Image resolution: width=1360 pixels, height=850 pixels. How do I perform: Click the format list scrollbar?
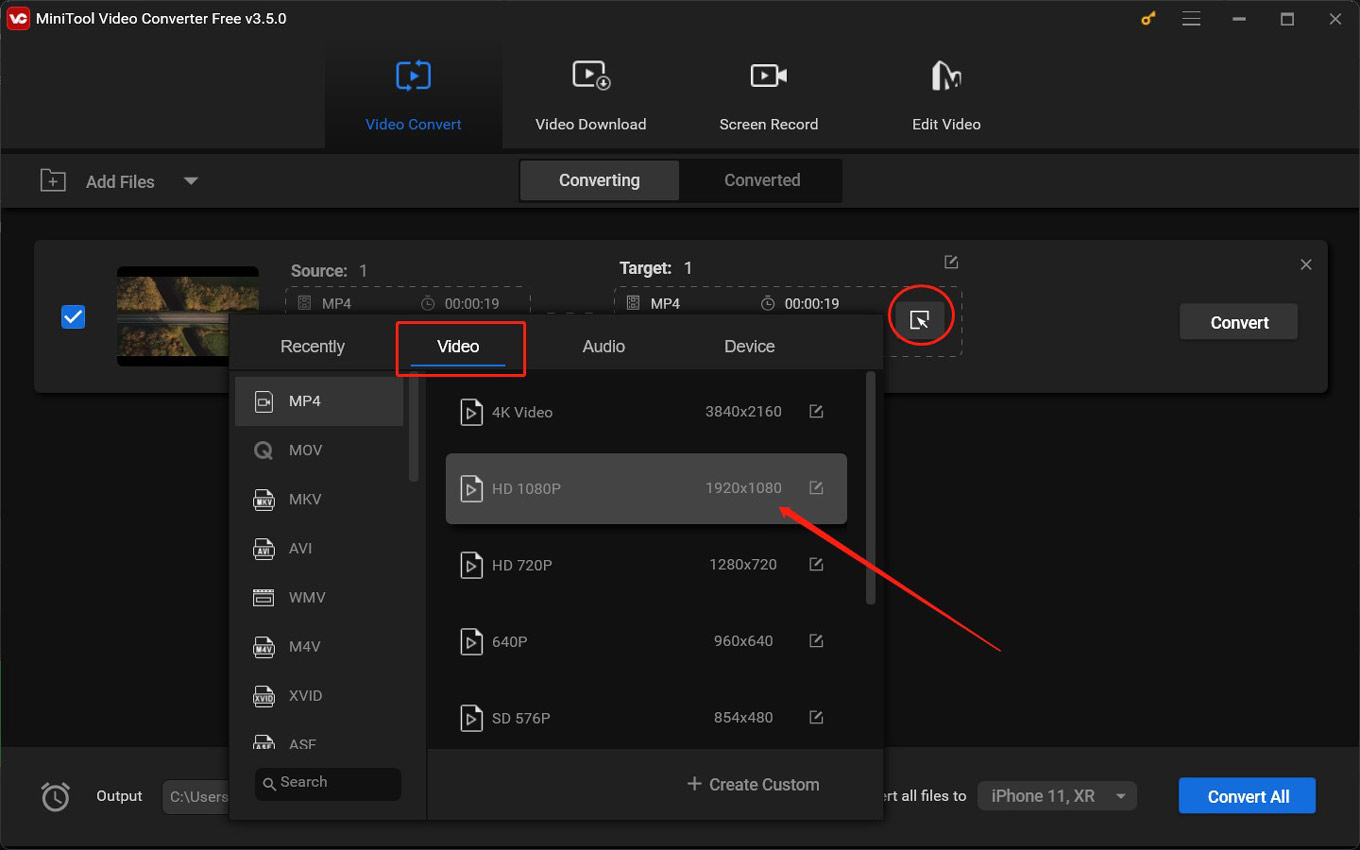pos(414,429)
